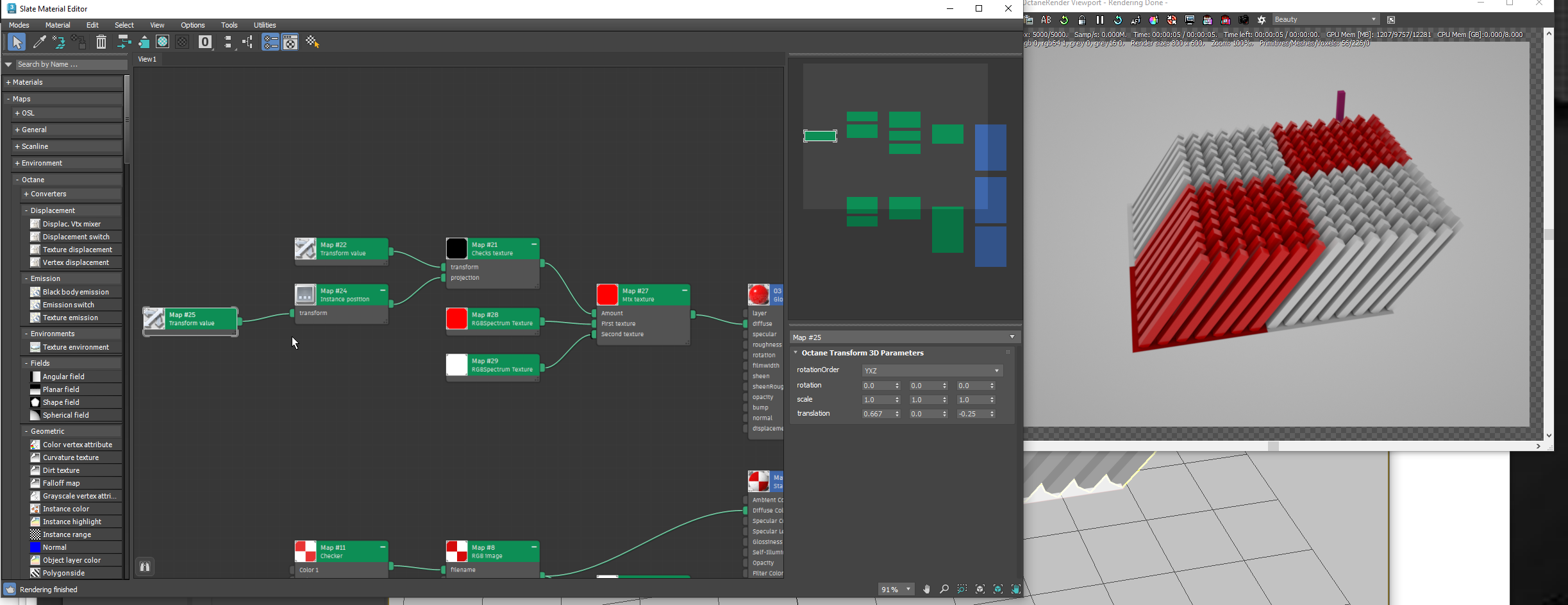
Task: Collapse the Maps group
Action: [63, 99]
